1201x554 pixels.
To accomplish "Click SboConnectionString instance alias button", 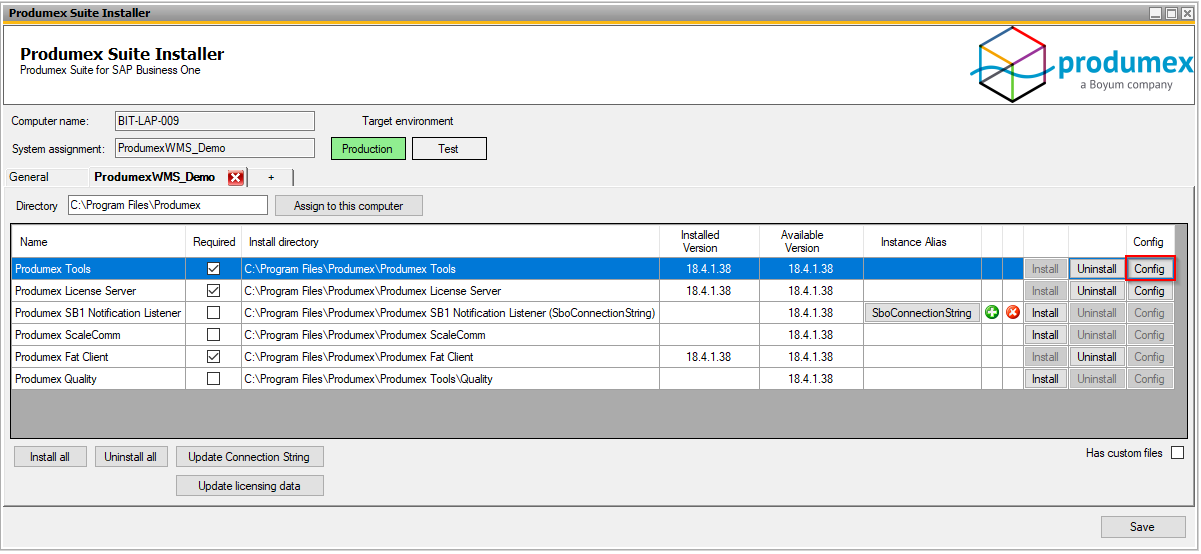I will [x=921, y=313].
